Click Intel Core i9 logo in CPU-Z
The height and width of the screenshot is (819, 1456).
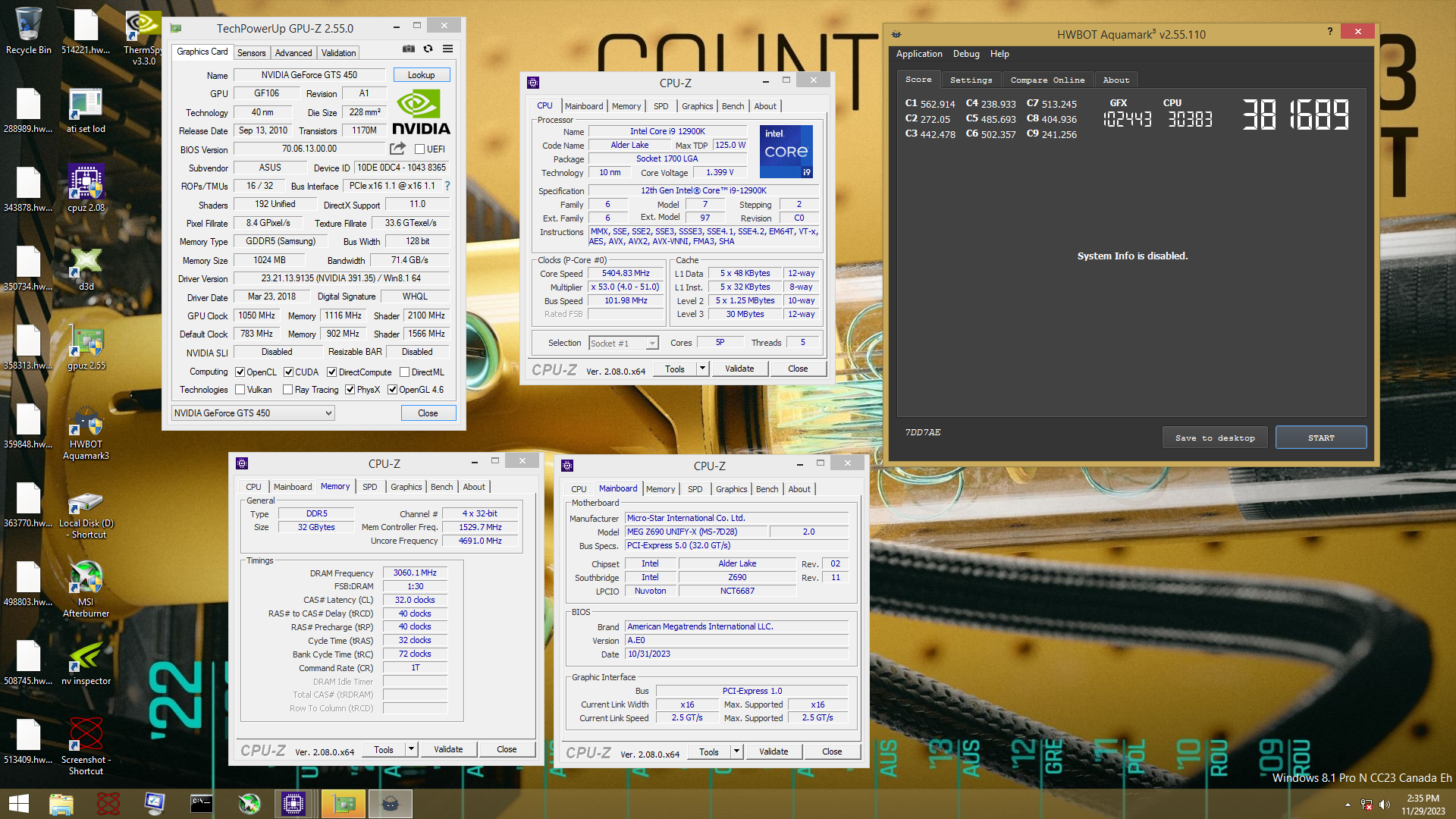tap(786, 152)
